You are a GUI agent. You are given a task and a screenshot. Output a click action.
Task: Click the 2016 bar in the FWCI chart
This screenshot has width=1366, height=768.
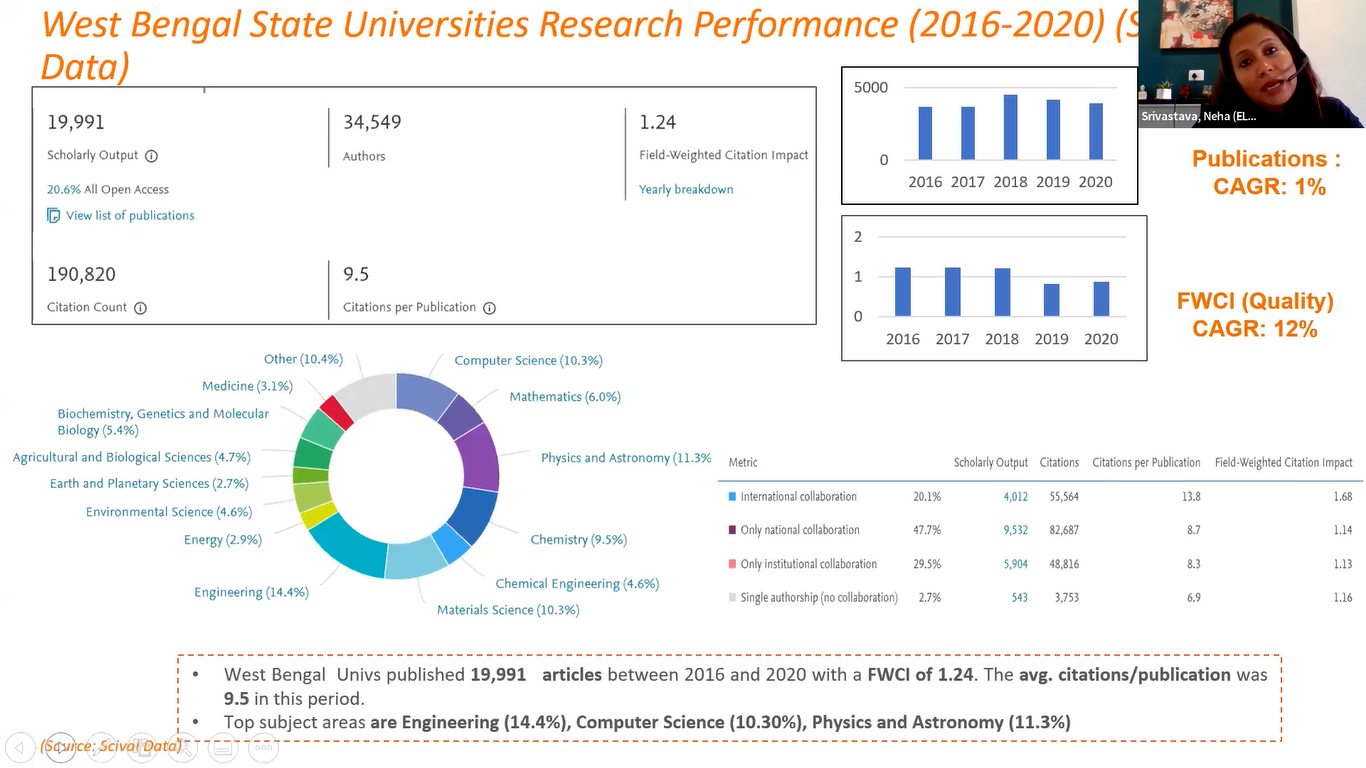903,292
